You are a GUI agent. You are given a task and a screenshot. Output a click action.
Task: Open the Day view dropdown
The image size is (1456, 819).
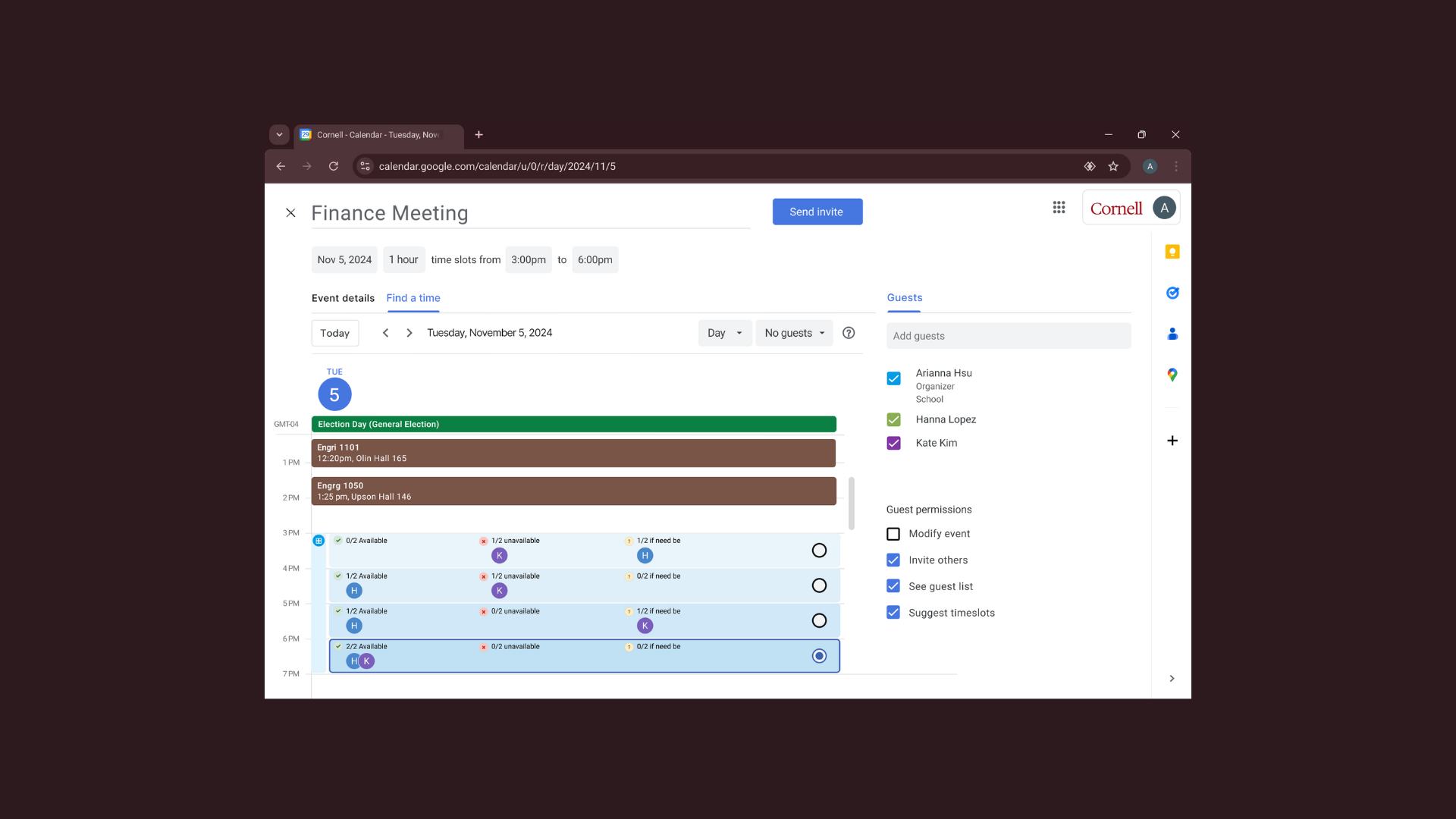(x=725, y=333)
